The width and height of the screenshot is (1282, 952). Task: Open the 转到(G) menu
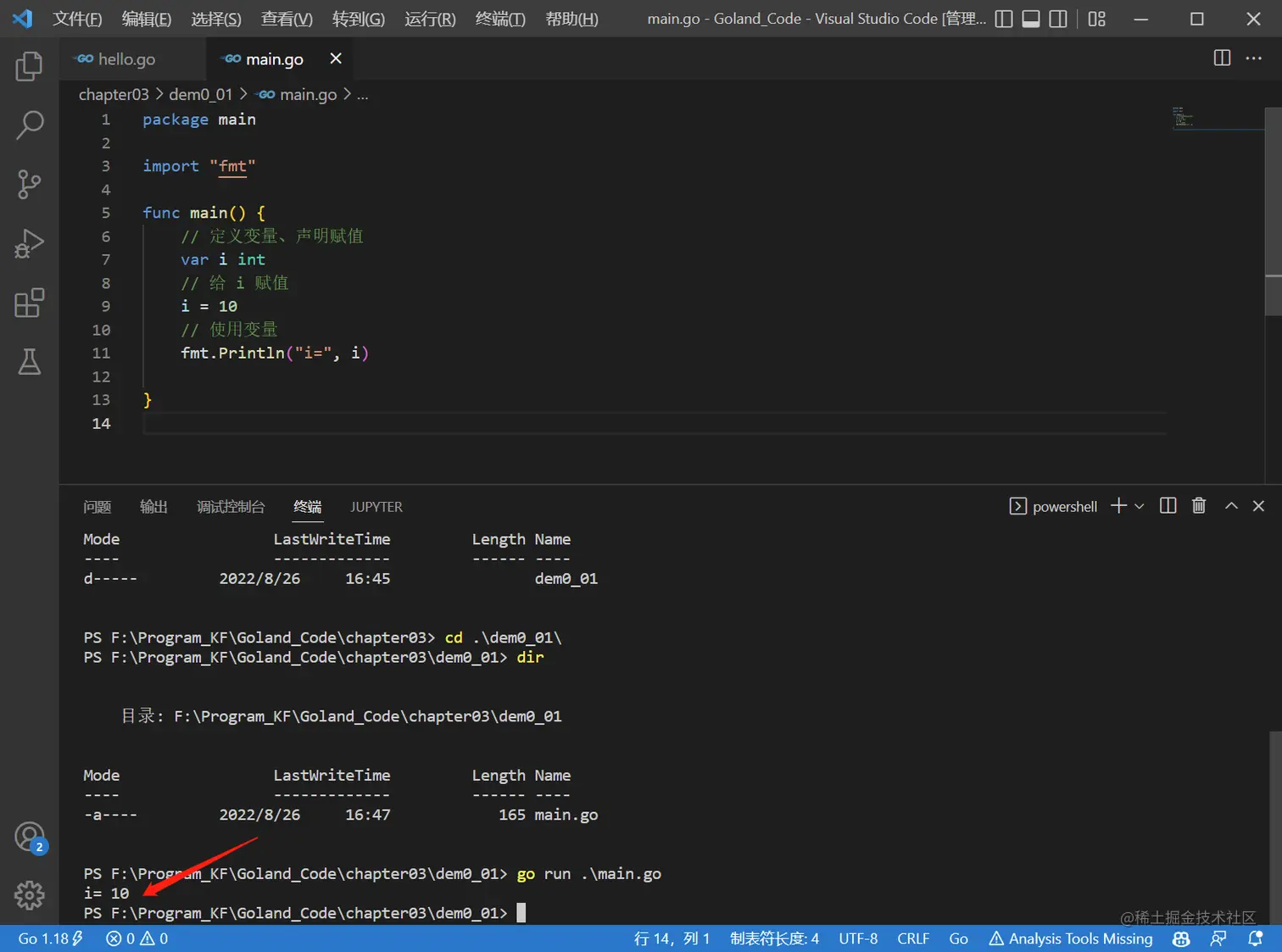(x=359, y=19)
